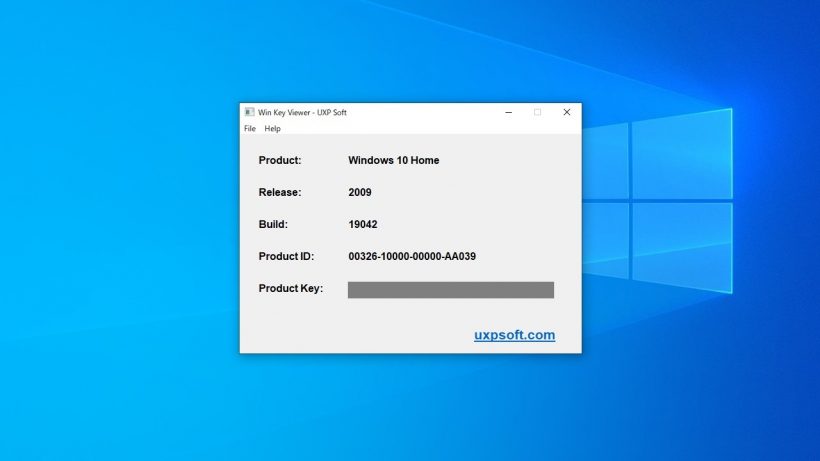Minimize the Win Key Viewer window
Viewport: 820px width, 461px height.
pyautogui.click(x=508, y=112)
